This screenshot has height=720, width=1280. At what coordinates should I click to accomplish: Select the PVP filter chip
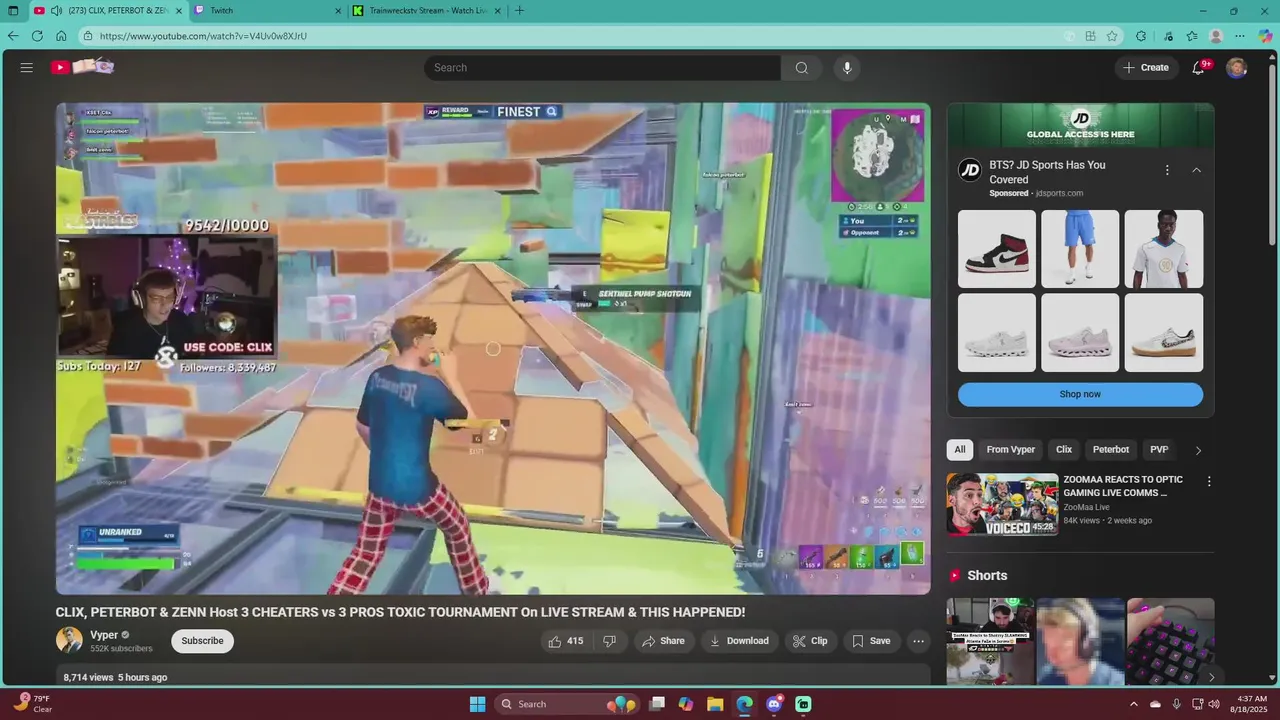coord(1159,450)
